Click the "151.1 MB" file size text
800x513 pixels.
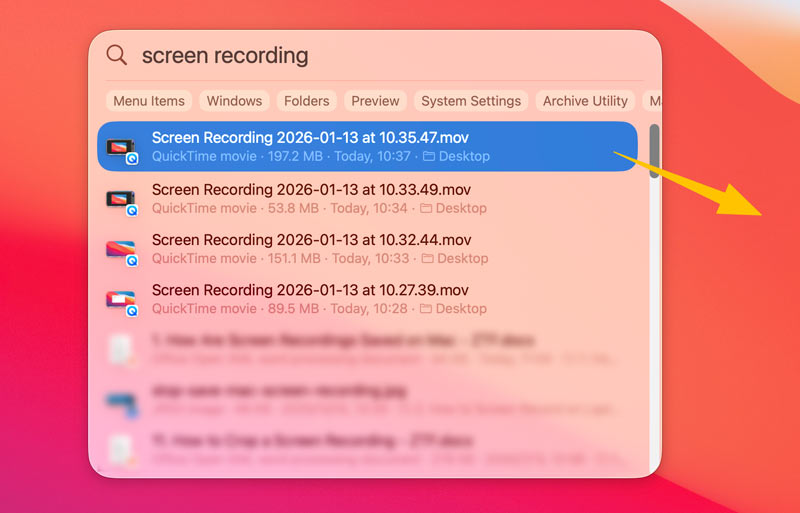point(294,258)
